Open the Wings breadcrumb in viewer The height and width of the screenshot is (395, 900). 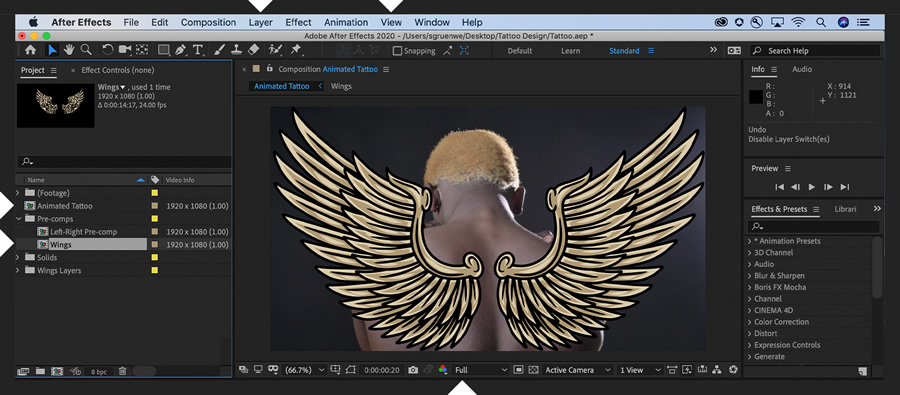pyautogui.click(x=341, y=86)
